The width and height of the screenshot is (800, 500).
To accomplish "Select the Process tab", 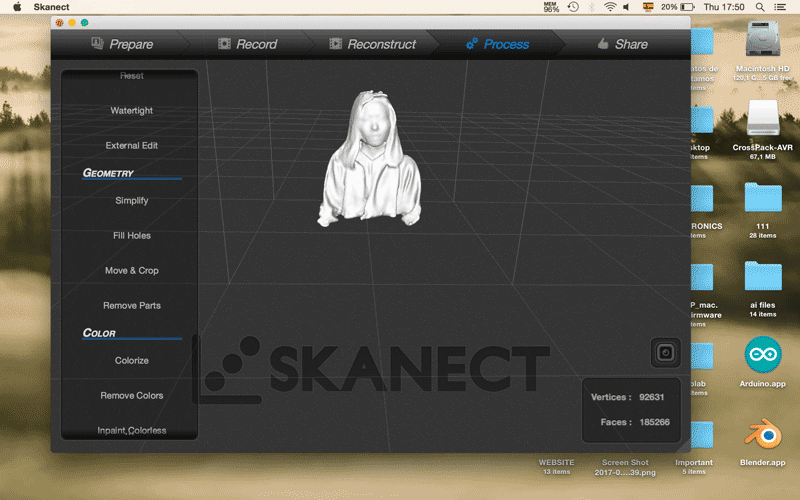I will click(497, 44).
